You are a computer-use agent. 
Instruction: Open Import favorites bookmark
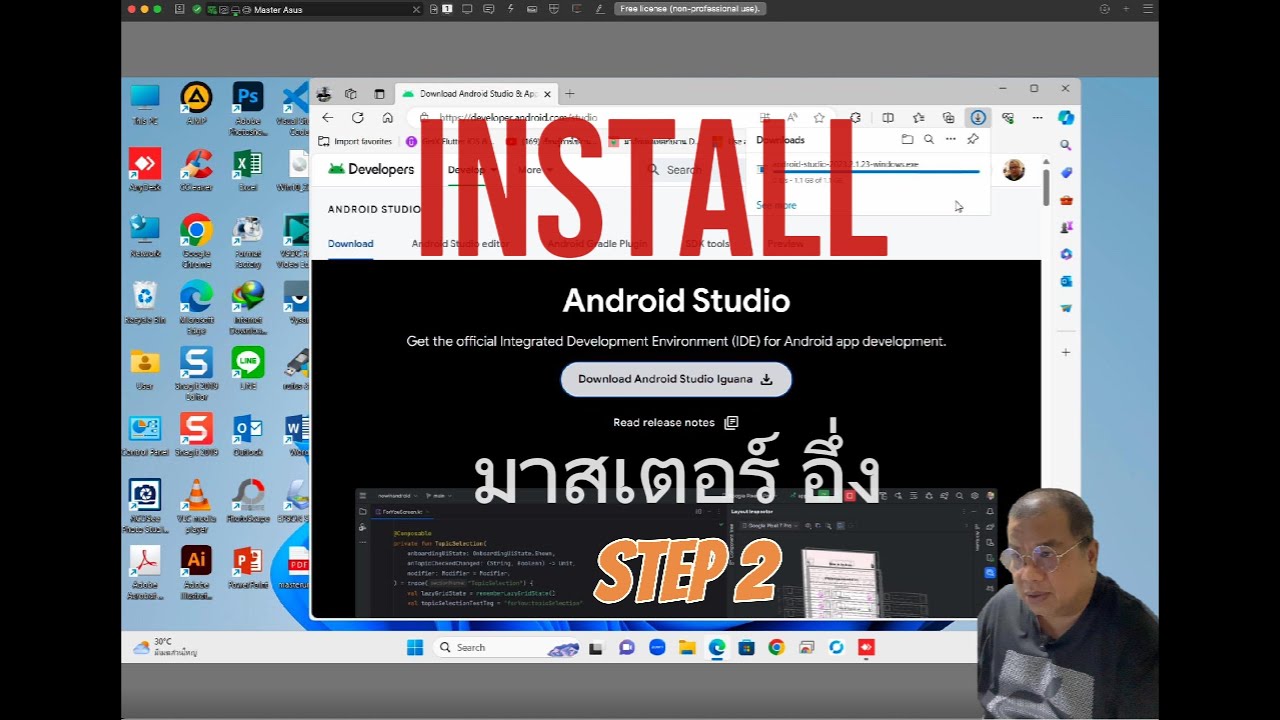tap(355, 142)
